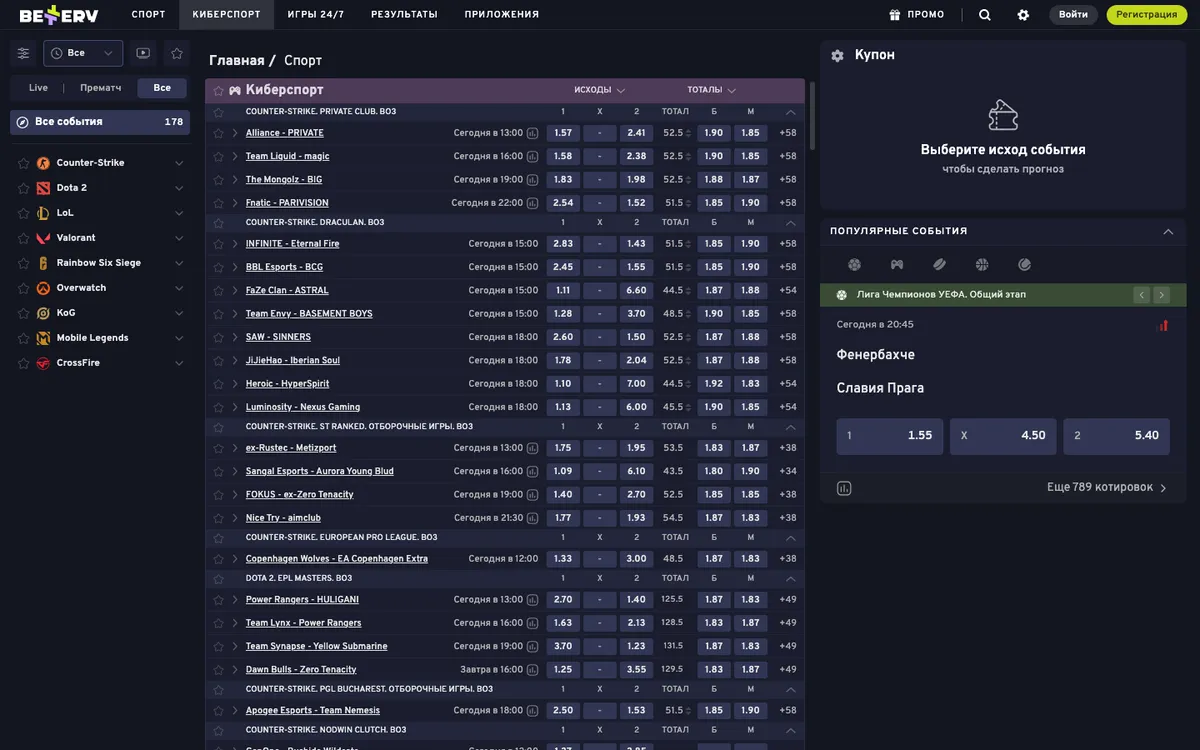Open РЕЗУЛЬТАТЫ in the top navigation

point(404,15)
